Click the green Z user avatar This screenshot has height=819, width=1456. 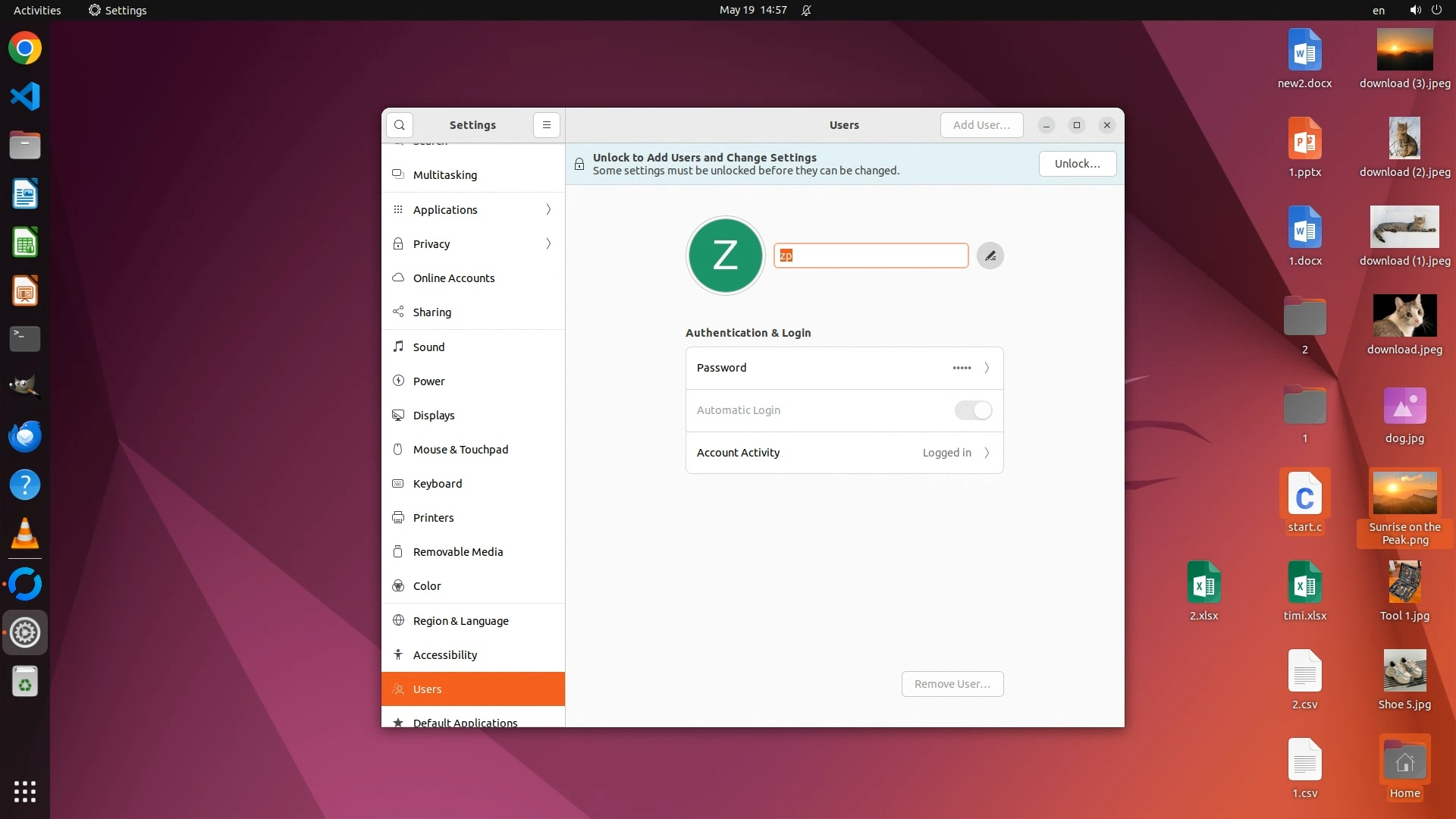pyautogui.click(x=725, y=256)
